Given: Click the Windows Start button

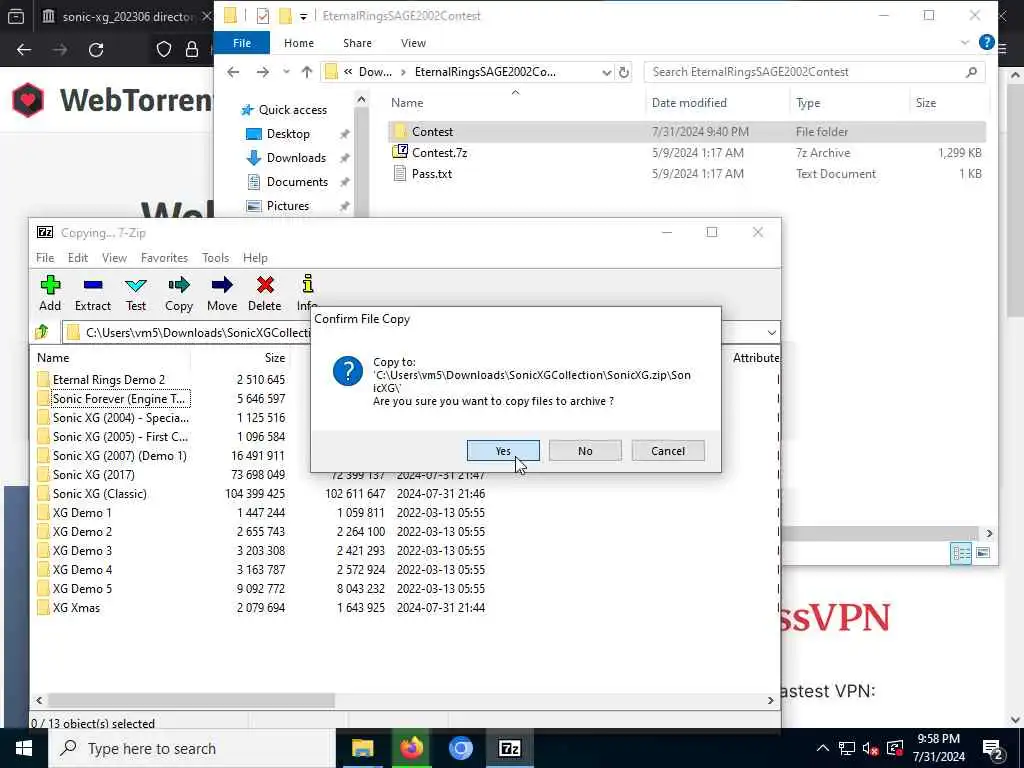Looking at the screenshot, I should pos(24,748).
